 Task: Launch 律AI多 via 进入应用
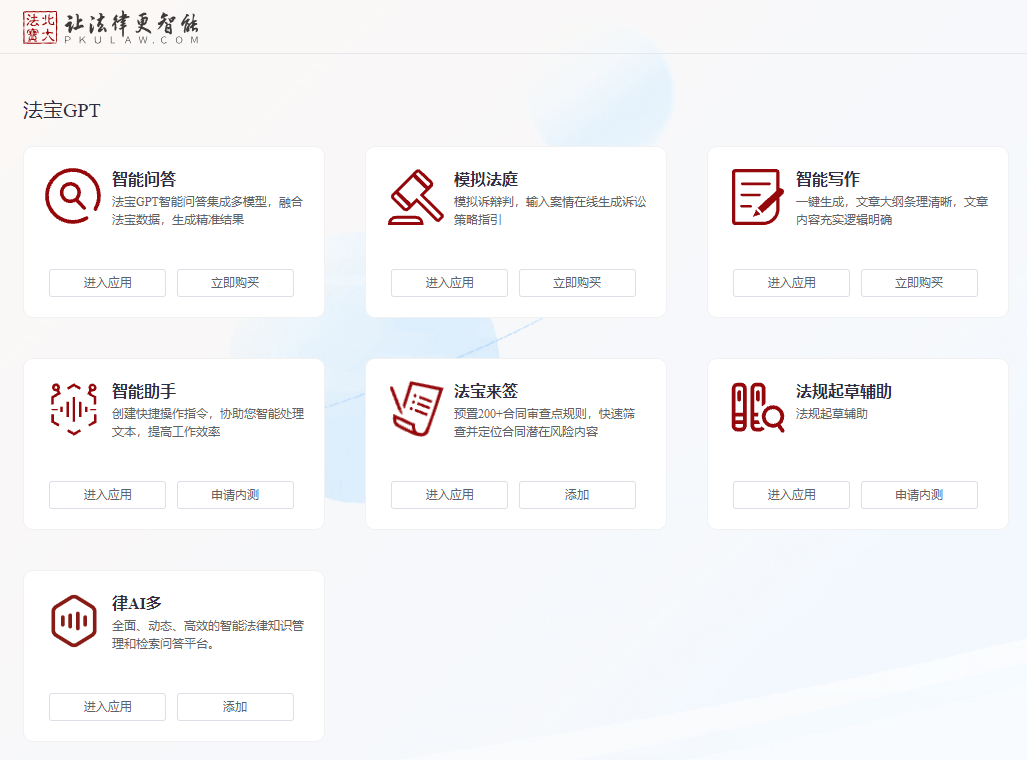click(107, 707)
